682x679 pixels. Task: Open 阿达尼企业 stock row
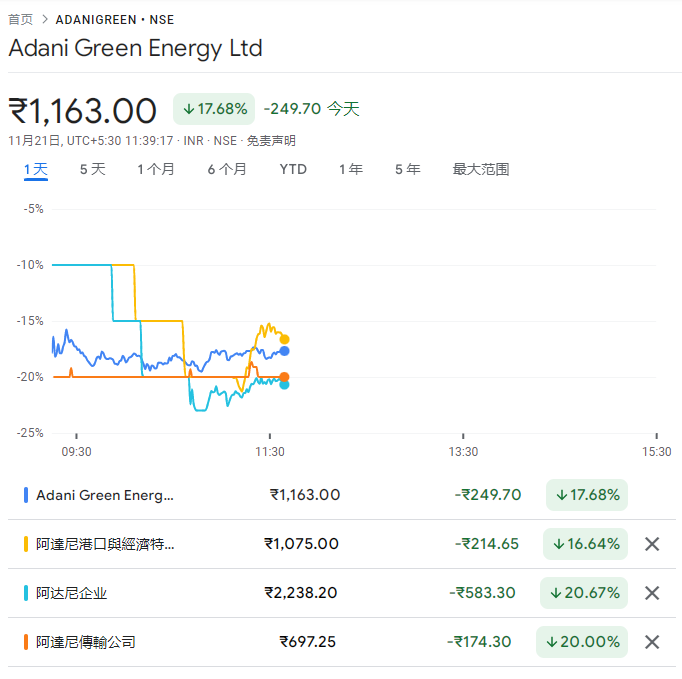point(72,593)
